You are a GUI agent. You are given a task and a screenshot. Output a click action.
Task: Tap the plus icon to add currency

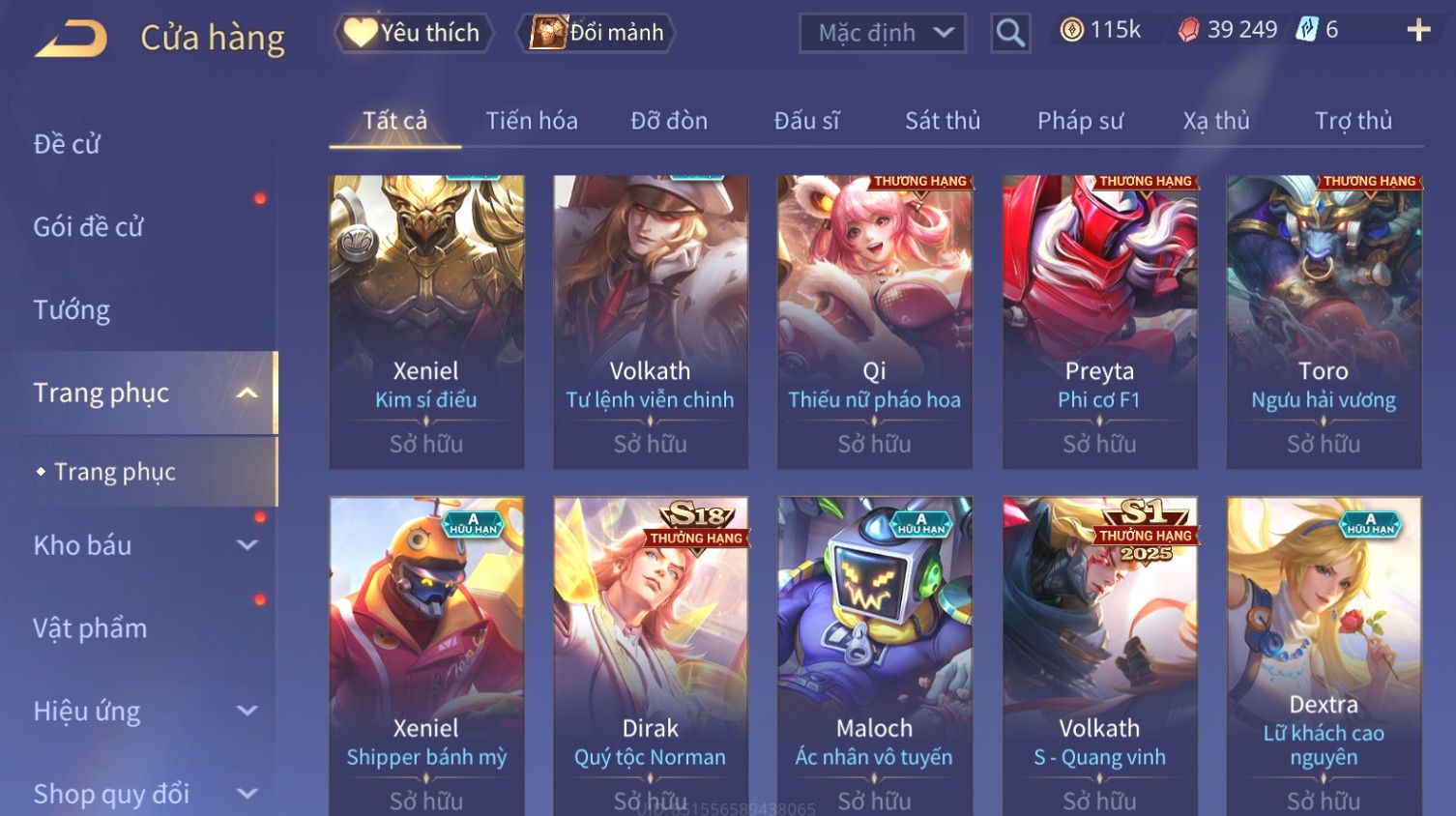tap(1418, 31)
